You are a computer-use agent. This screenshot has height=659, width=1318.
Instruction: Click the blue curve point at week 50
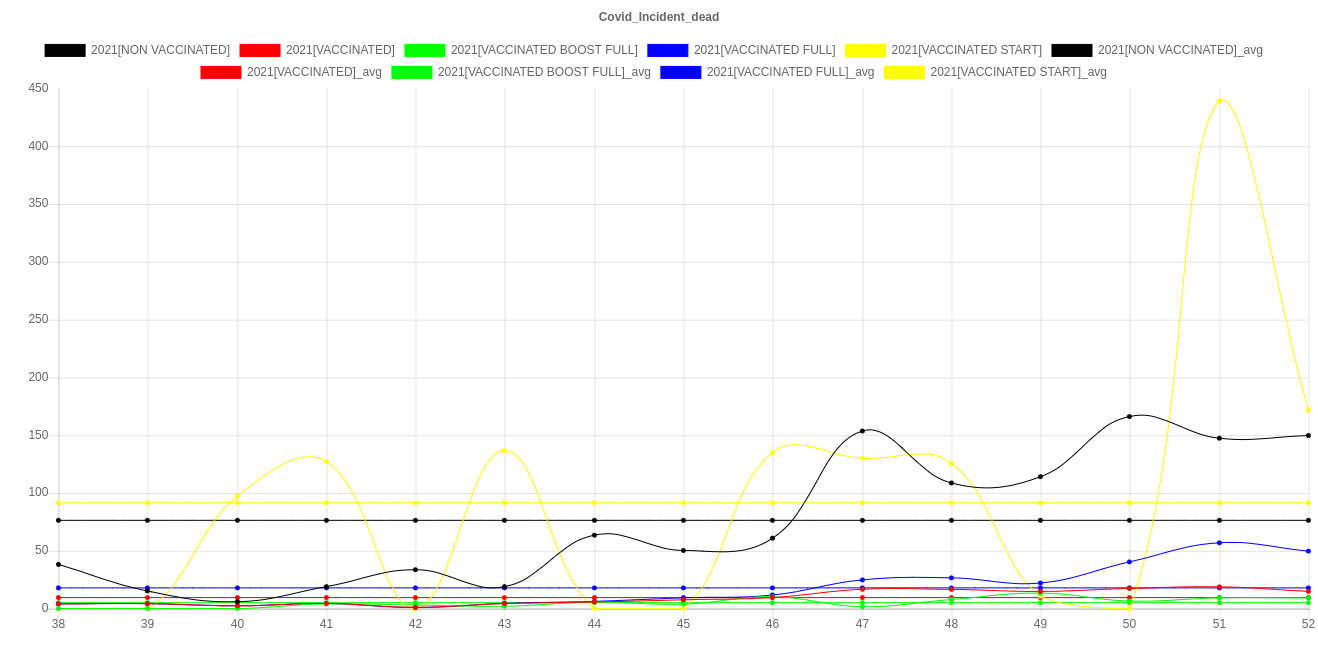pos(1130,562)
